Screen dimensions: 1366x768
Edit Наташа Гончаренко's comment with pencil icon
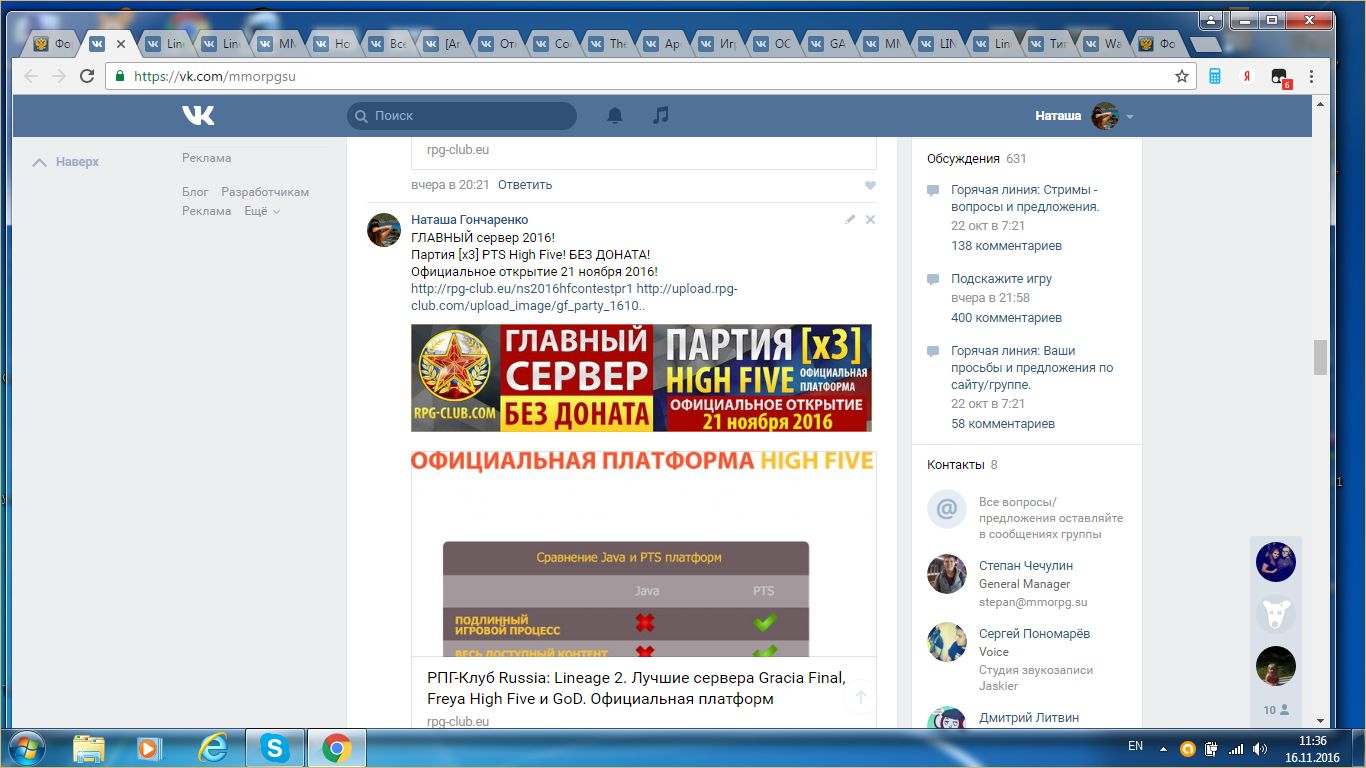(x=850, y=219)
